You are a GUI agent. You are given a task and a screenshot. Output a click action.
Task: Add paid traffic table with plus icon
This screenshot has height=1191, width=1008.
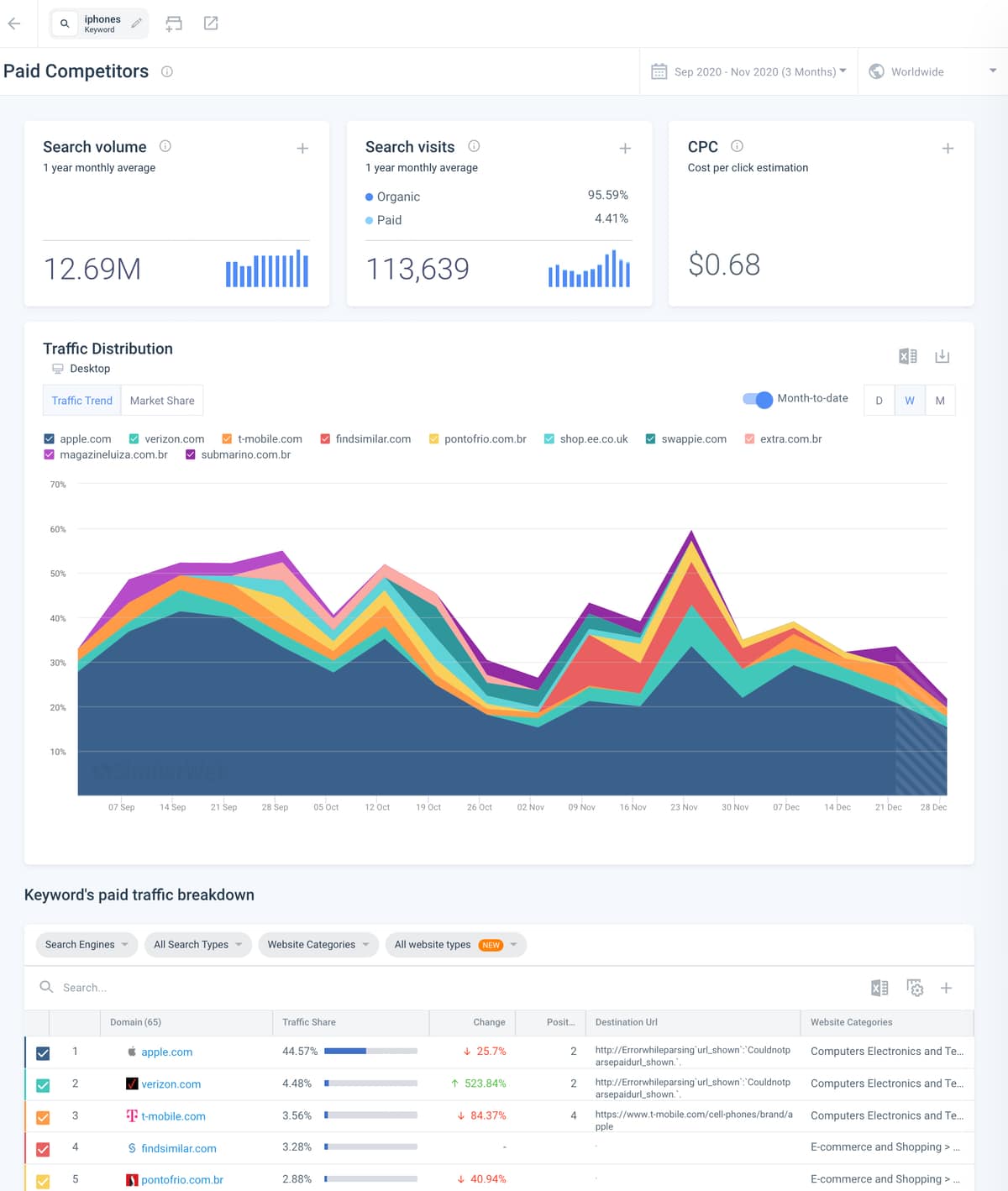click(x=946, y=988)
